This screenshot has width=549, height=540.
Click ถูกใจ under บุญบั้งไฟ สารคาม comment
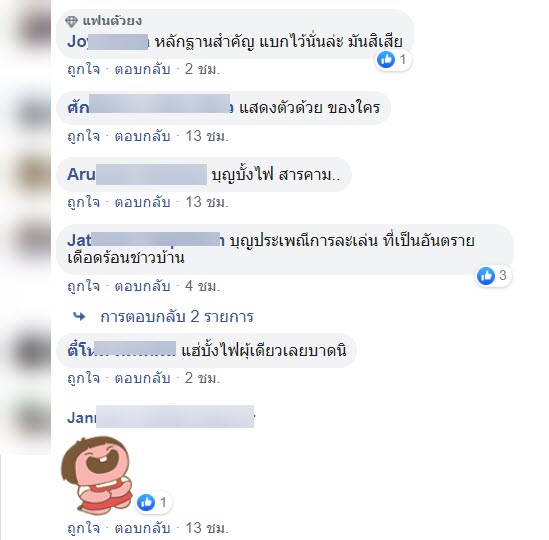click(83, 202)
